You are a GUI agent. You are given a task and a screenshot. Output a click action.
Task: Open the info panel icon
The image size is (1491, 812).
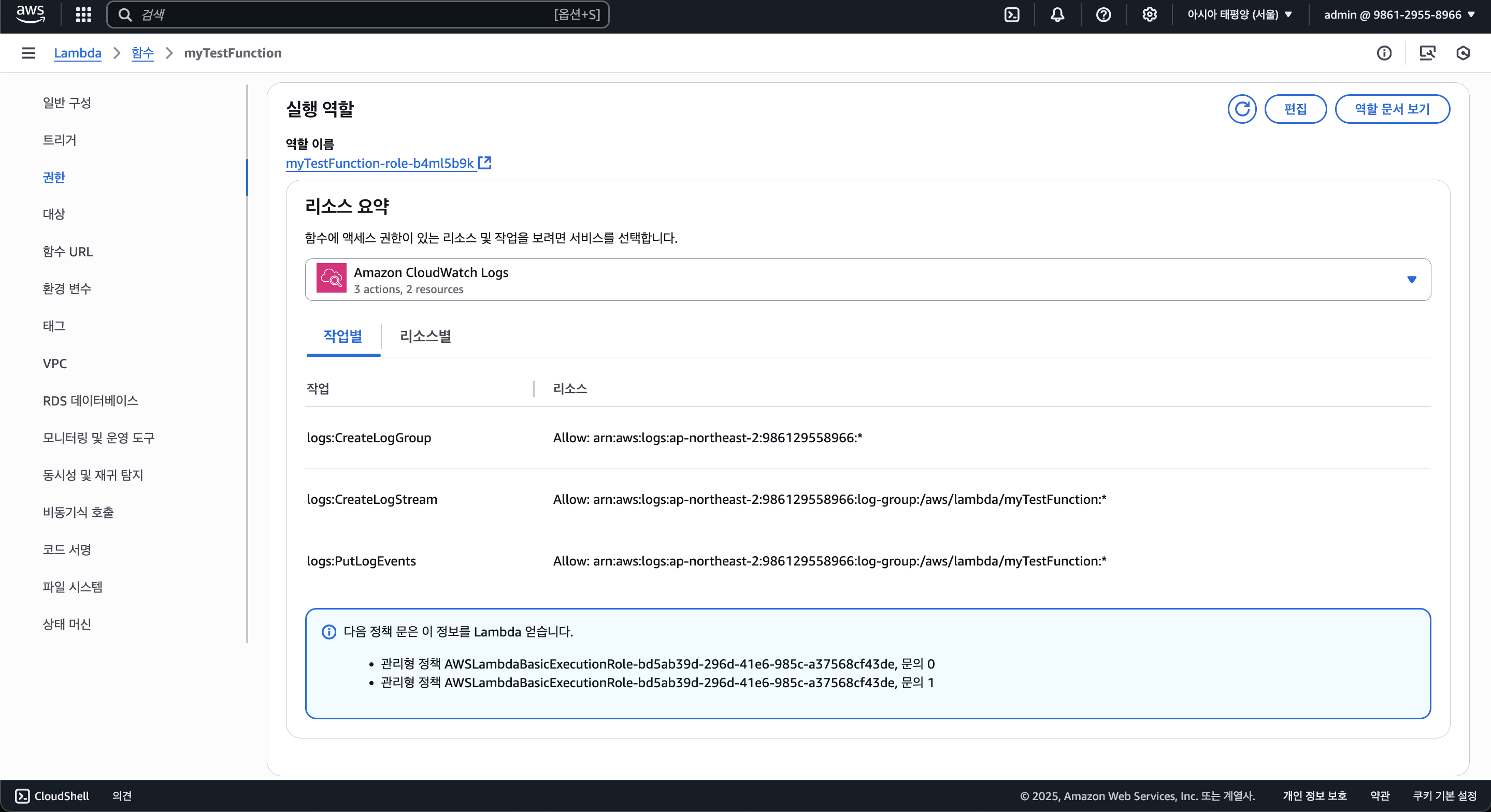(x=1384, y=53)
